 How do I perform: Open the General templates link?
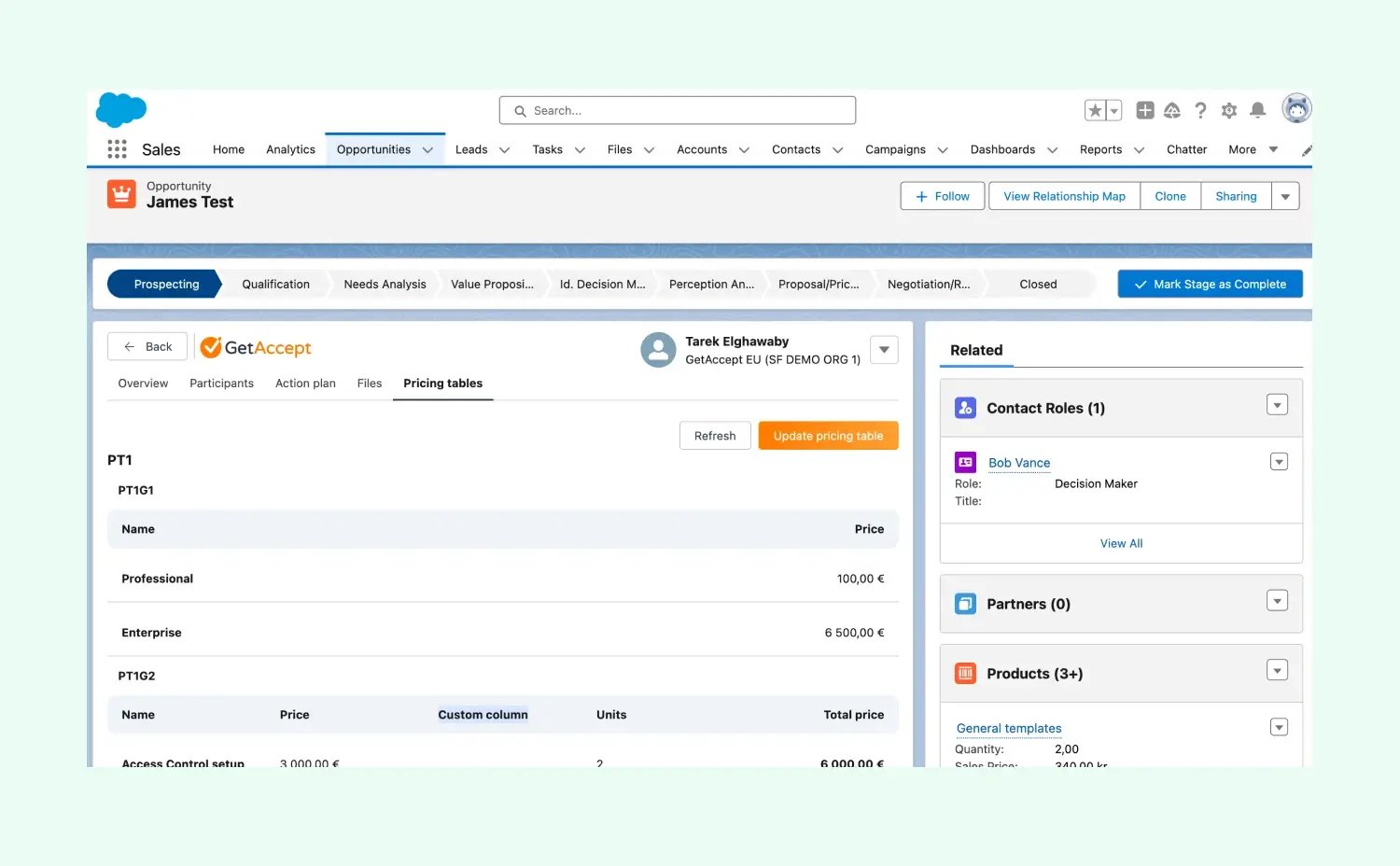coord(1009,729)
